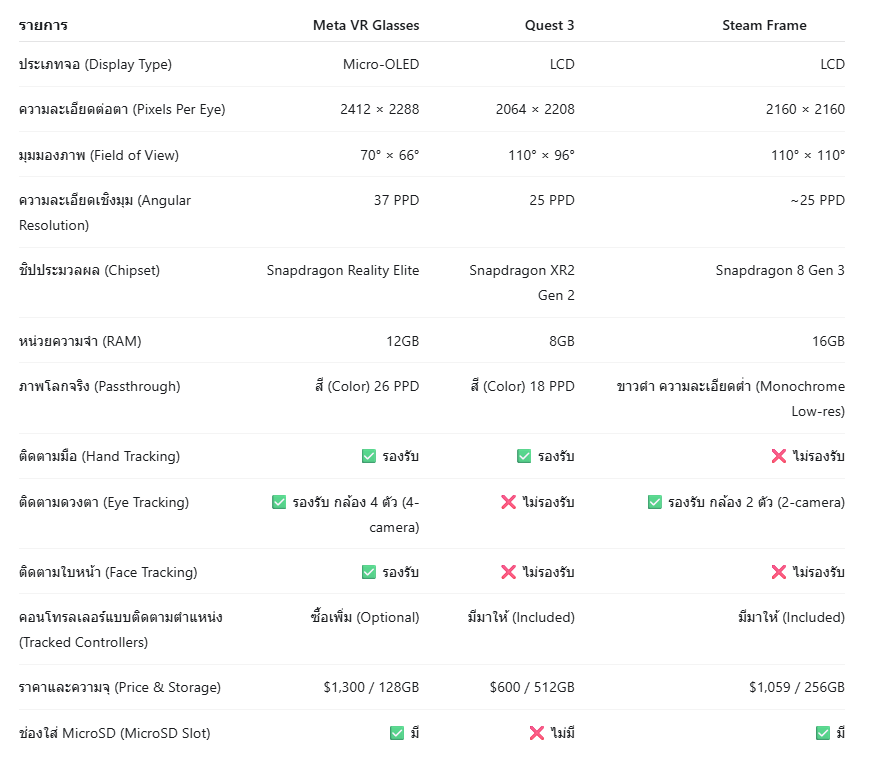
Task: Click the 2160 × 2160 resolution cell
Action: [x=805, y=109]
